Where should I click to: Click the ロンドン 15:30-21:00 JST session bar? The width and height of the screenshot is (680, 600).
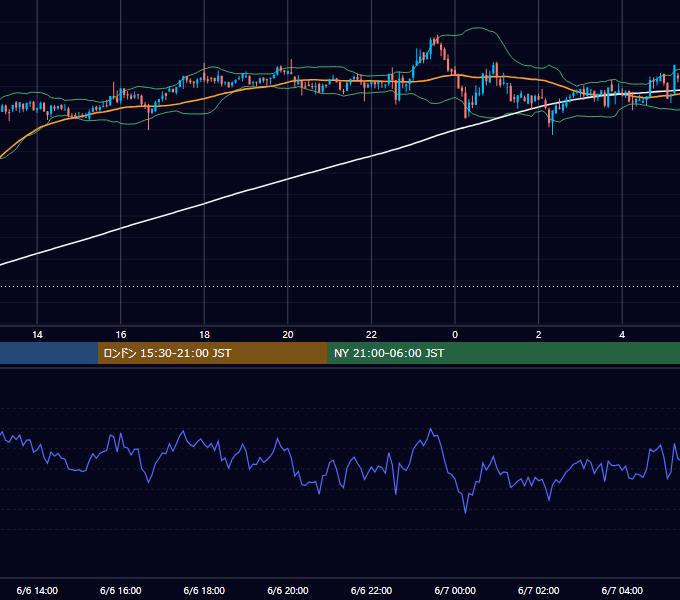[212, 353]
